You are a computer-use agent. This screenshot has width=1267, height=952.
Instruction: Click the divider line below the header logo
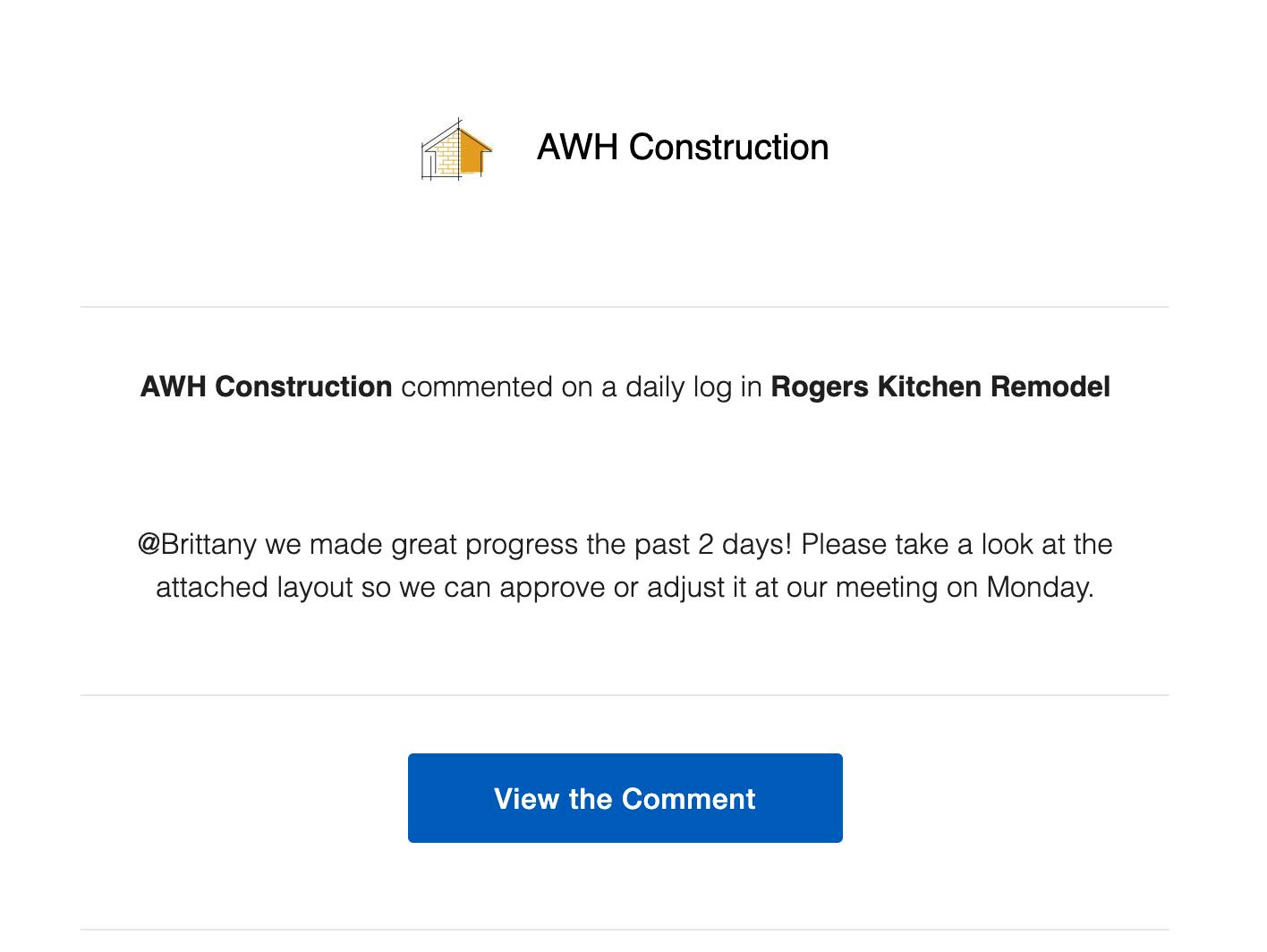(x=625, y=307)
